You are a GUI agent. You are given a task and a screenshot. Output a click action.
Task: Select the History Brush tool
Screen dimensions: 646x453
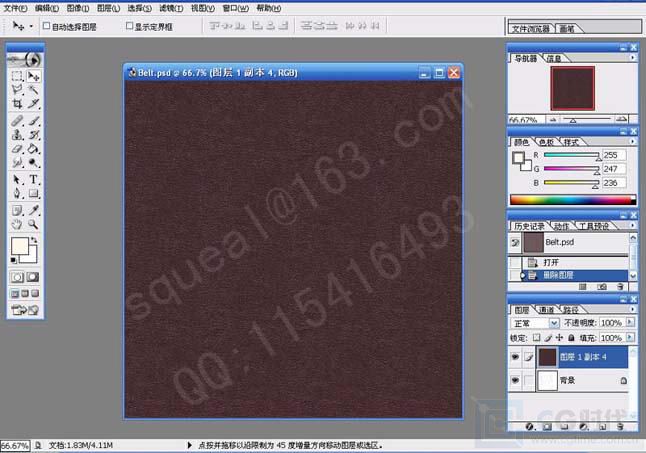(x=33, y=135)
